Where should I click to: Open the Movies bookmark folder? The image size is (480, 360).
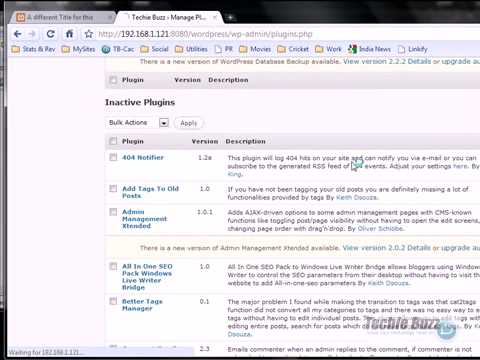click(x=255, y=49)
